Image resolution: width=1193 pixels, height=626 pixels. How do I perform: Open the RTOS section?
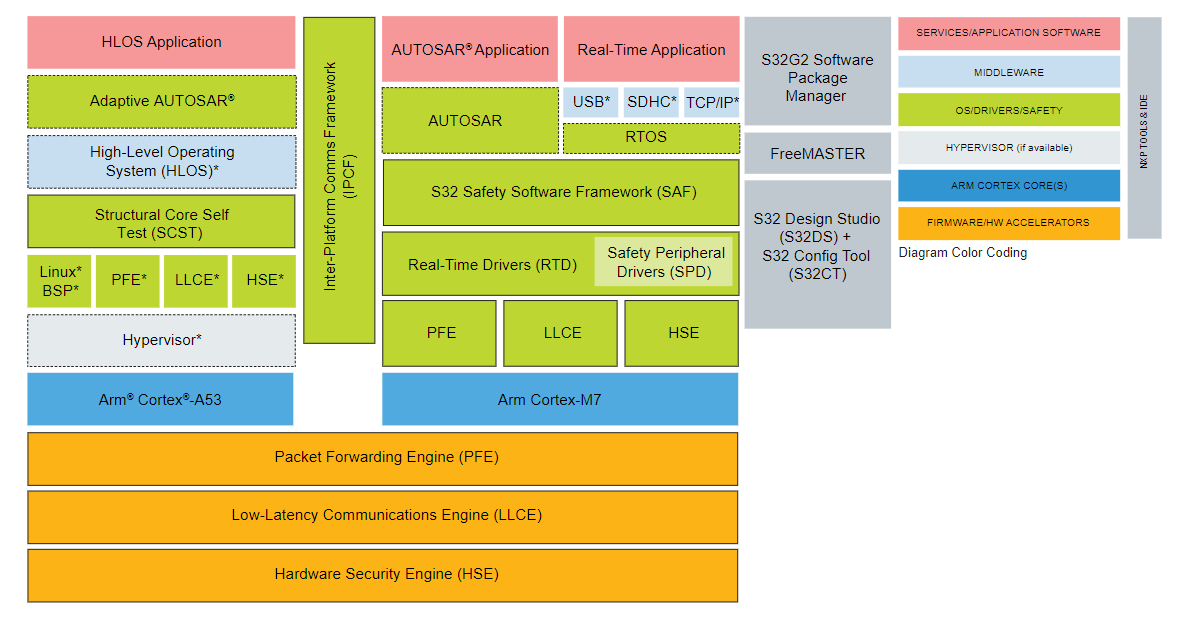[651, 137]
